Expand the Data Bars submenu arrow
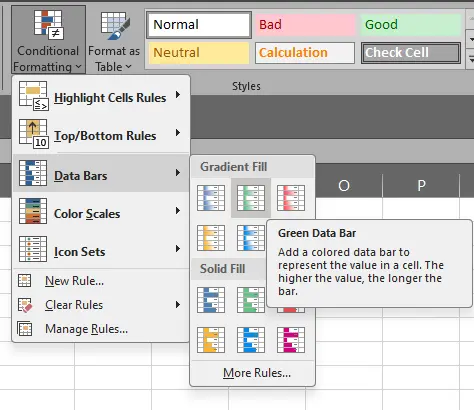Image resolution: width=474 pixels, height=410 pixels. (x=178, y=173)
